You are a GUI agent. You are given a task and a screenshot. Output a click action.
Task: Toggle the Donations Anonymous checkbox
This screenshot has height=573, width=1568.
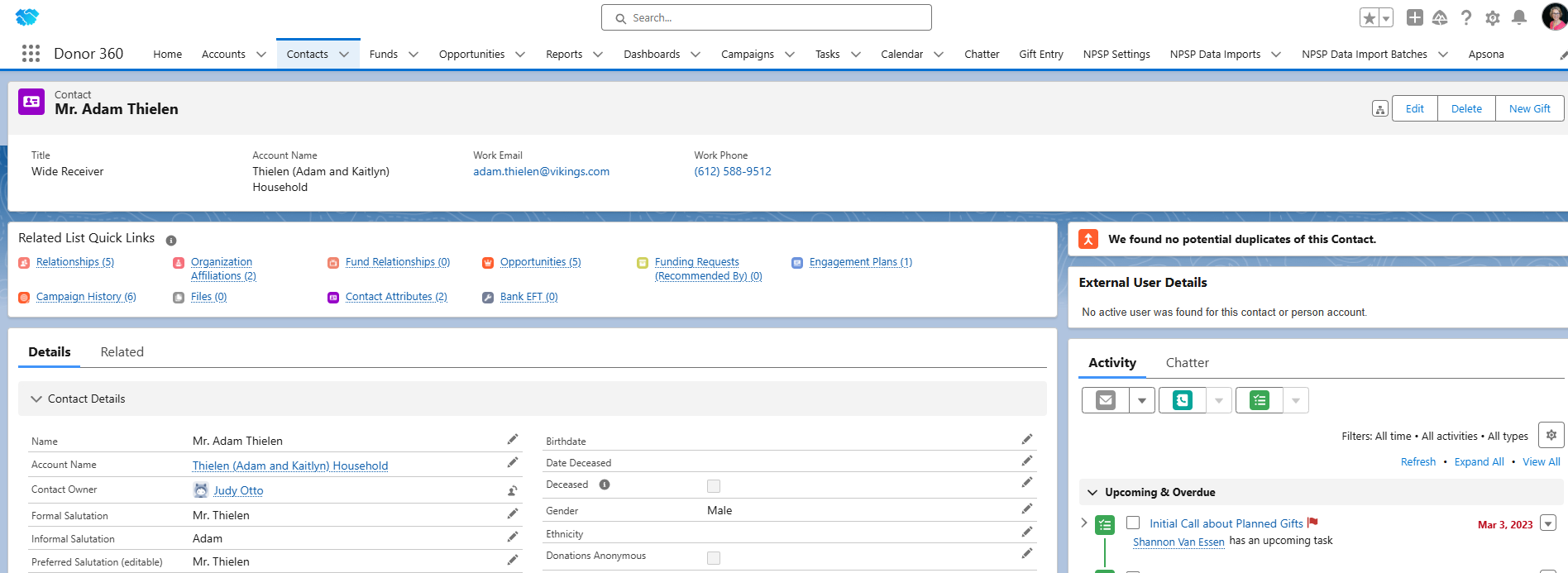[714, 558]
